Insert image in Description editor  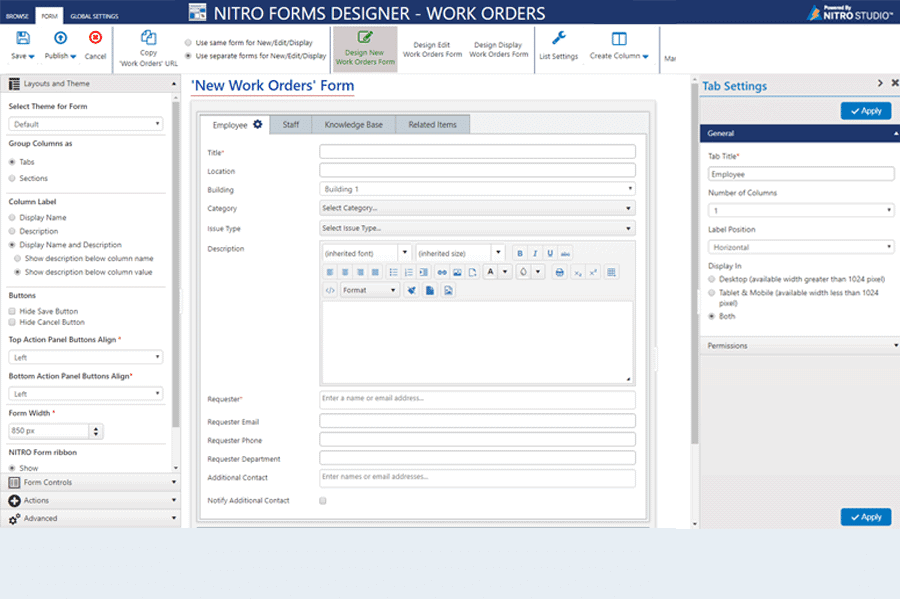coord(457,272)
